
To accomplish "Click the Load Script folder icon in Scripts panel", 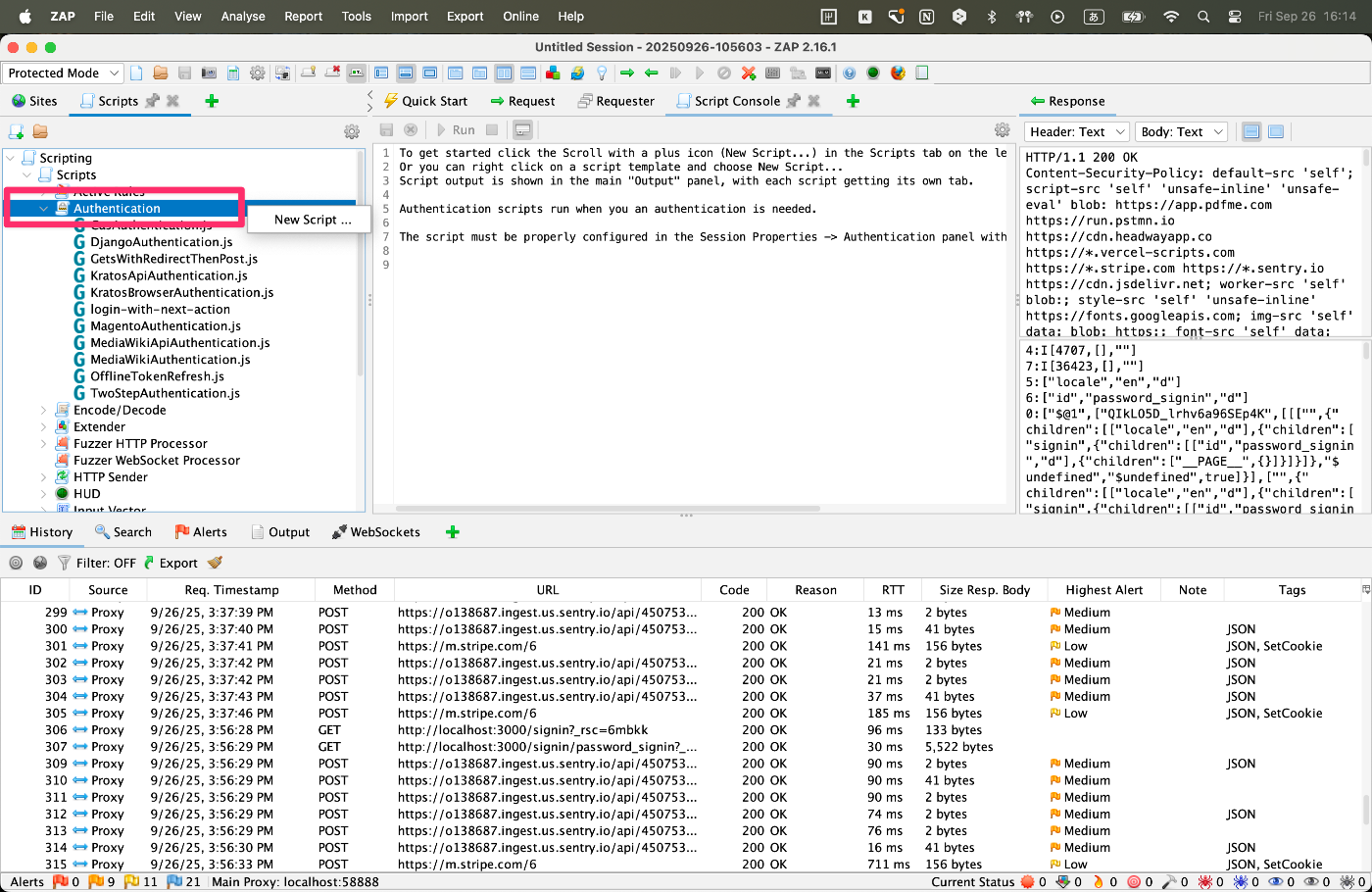I will [40, 131].
